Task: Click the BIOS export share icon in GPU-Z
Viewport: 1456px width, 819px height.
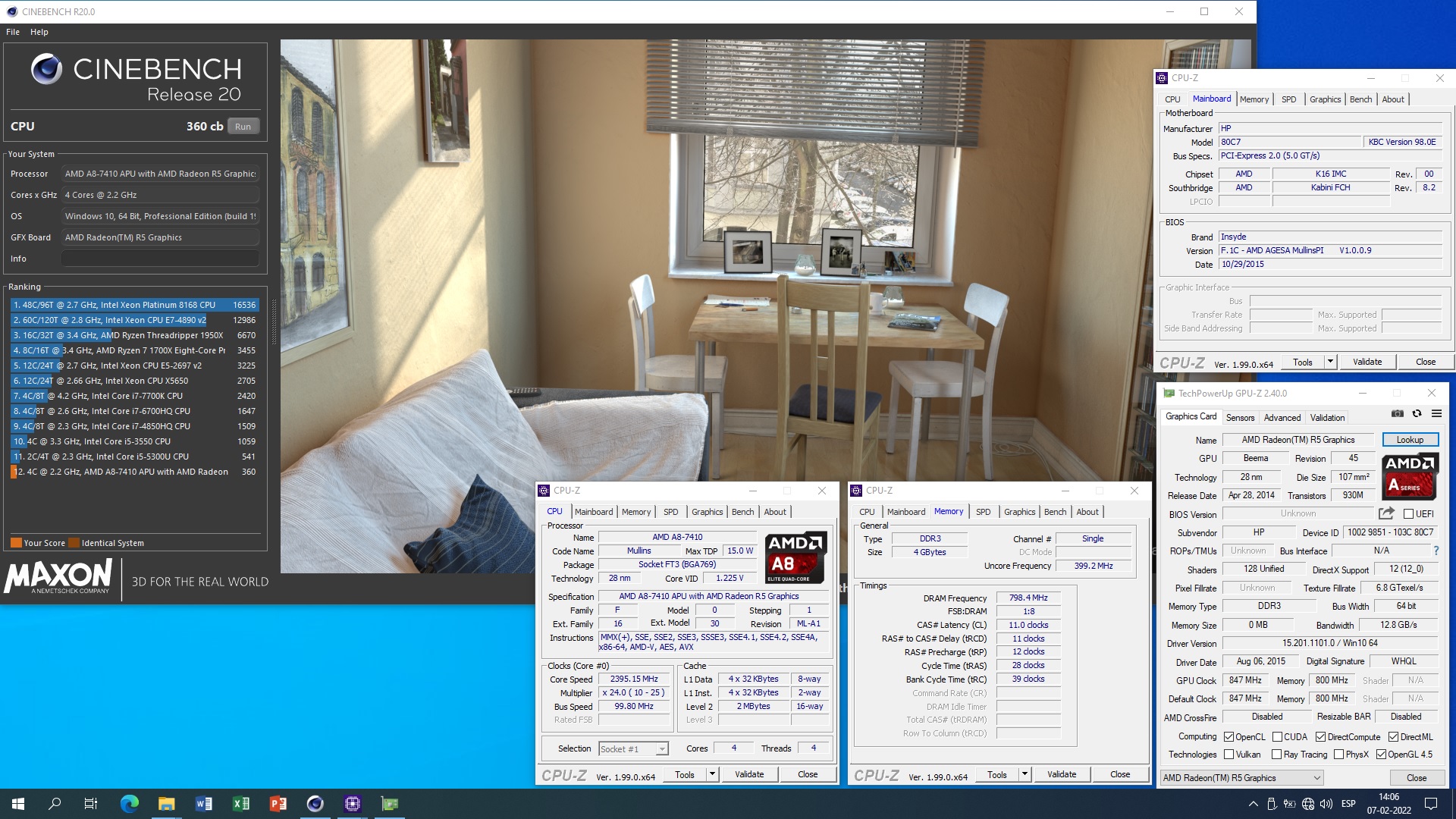Action: 1386,513
